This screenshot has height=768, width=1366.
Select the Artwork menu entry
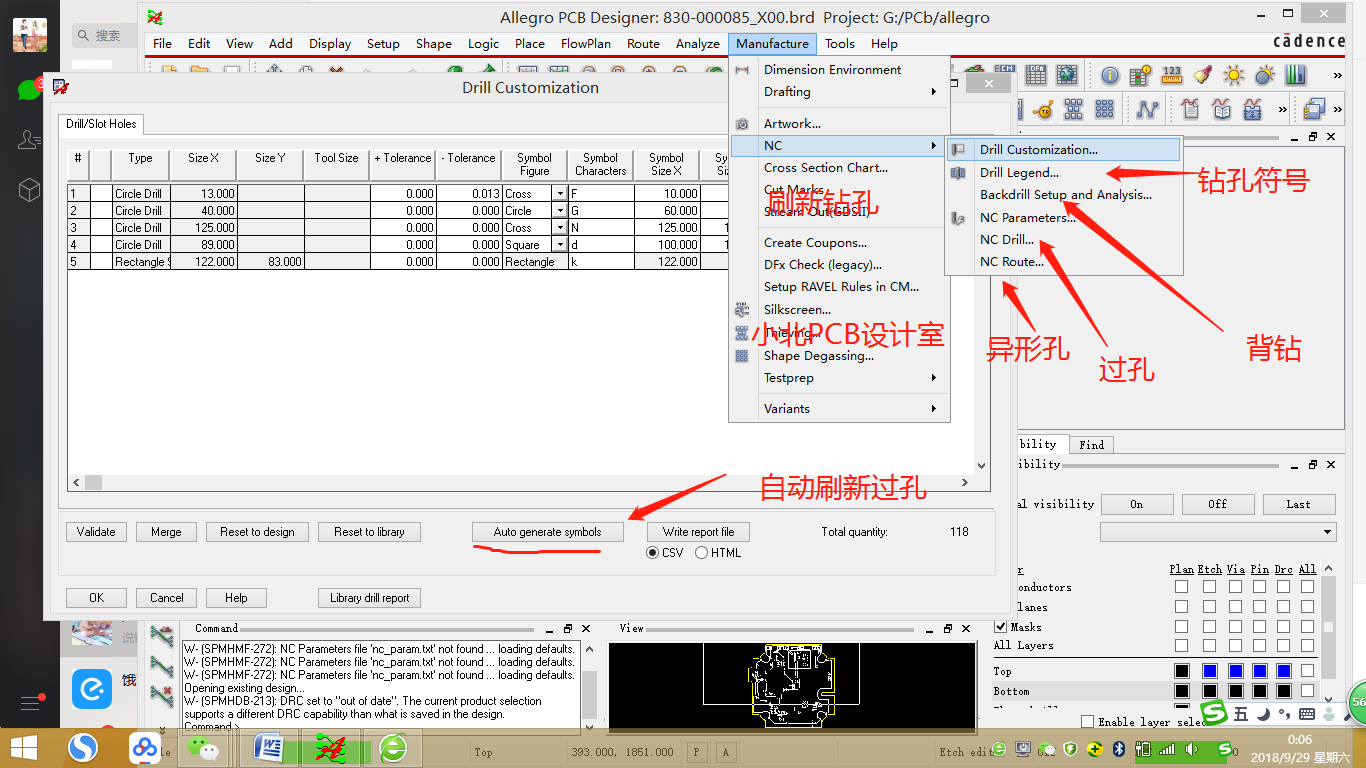792,124
